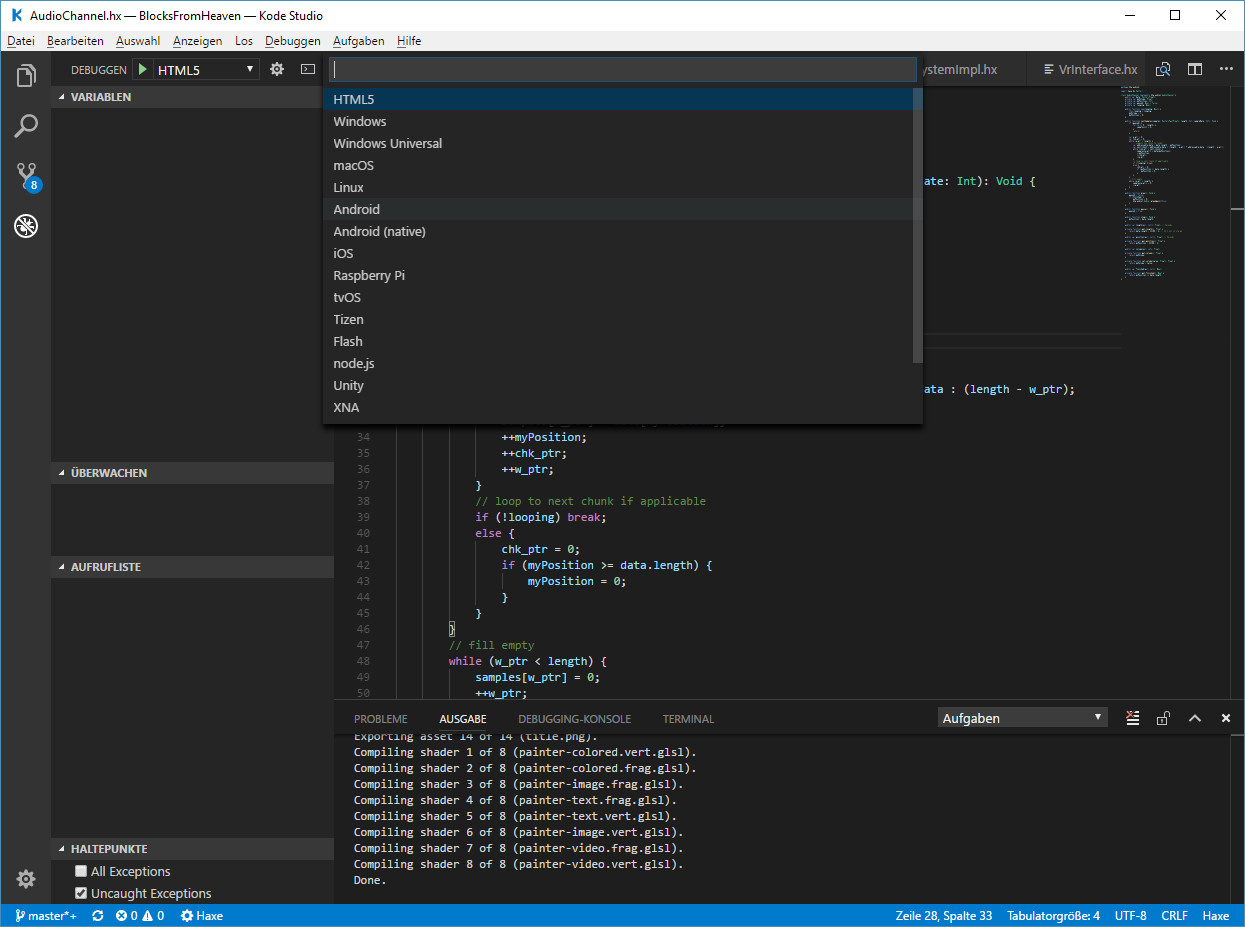Refresh git sync in the status bar
Screen dimensions: 1245x927
coord(97,916)
